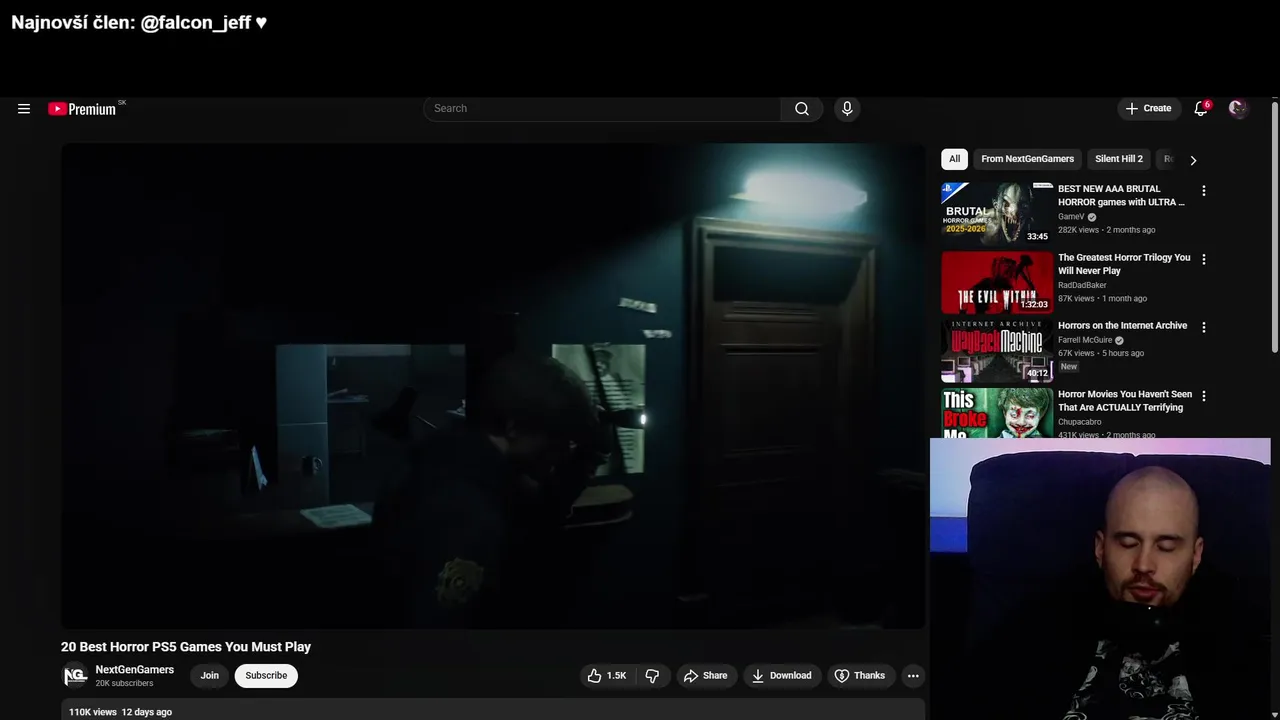Click the video title text
The image size is (1280, 720).
(x=186, y=647)
